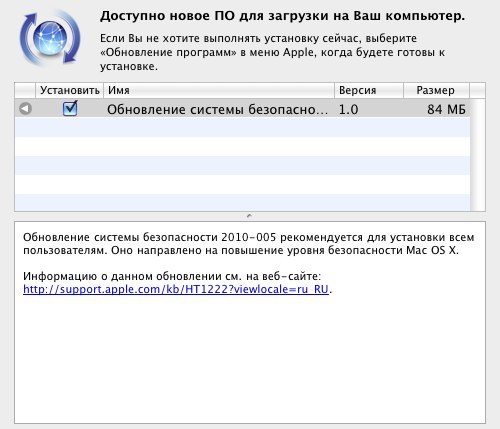
Task: Click version value 1.0
Action: point(348,109)
